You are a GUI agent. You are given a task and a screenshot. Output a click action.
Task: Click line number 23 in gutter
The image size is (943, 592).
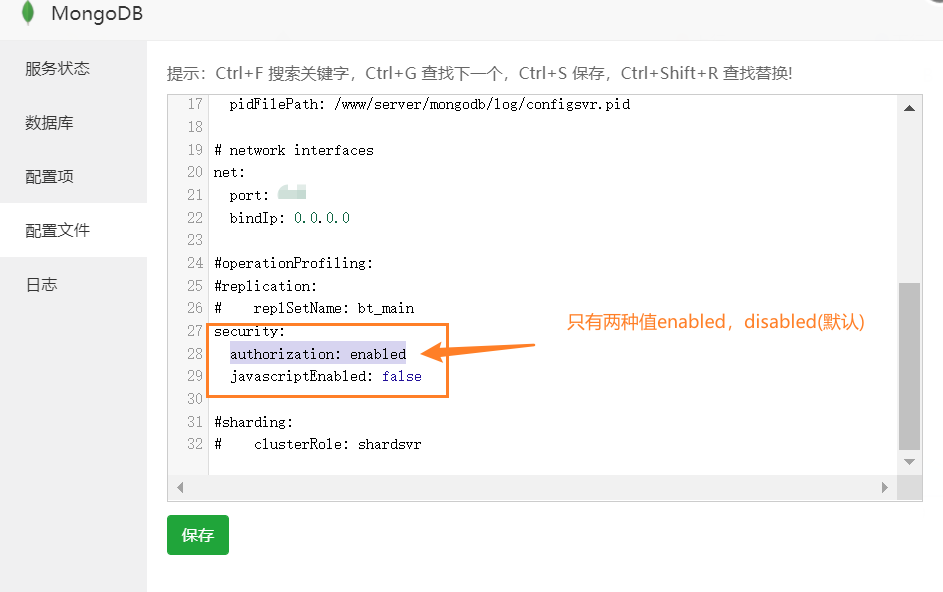195,240
